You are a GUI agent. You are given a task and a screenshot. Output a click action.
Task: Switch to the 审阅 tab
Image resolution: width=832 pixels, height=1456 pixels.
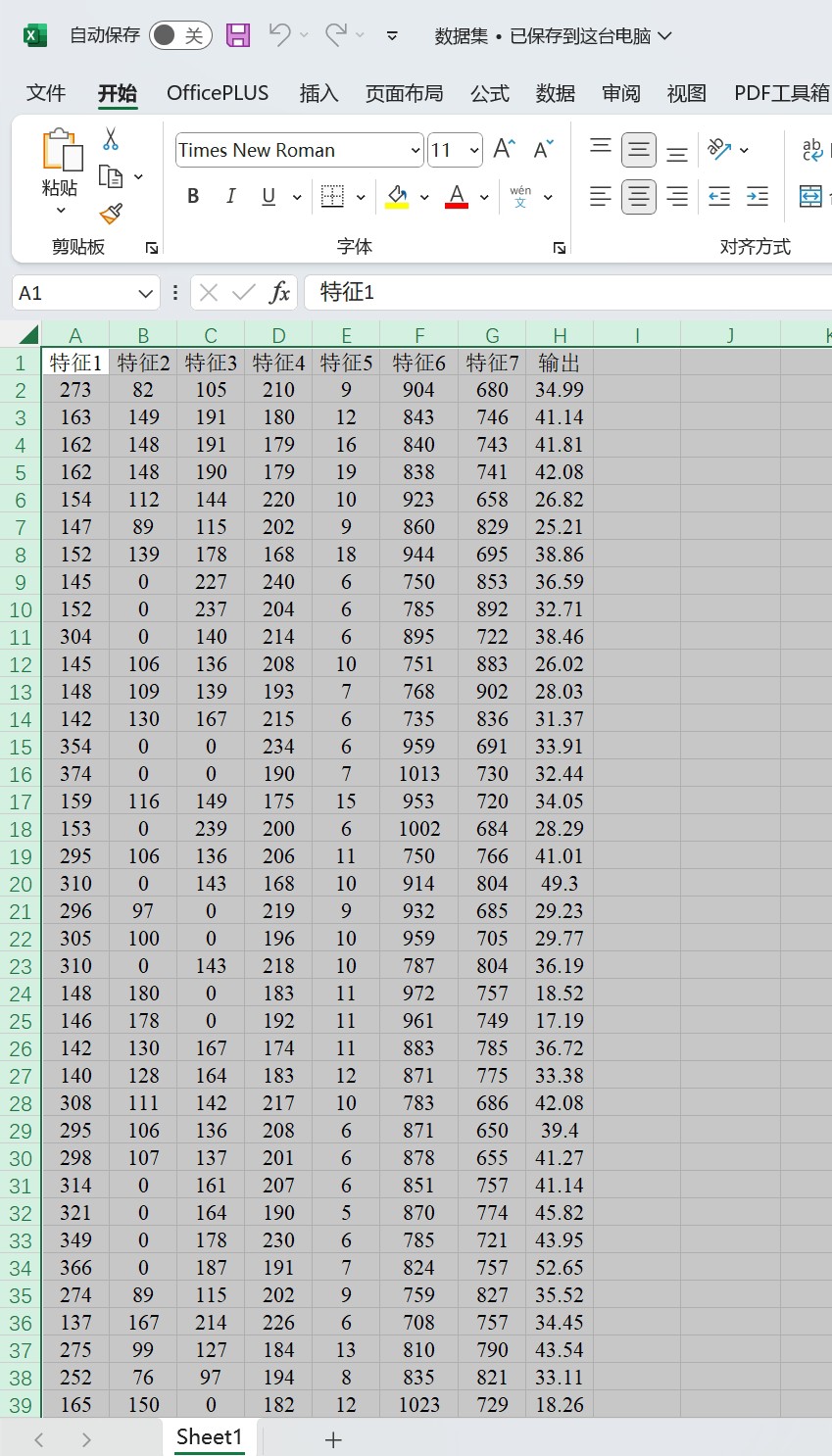pyautogui.click(x=621, y=93)
